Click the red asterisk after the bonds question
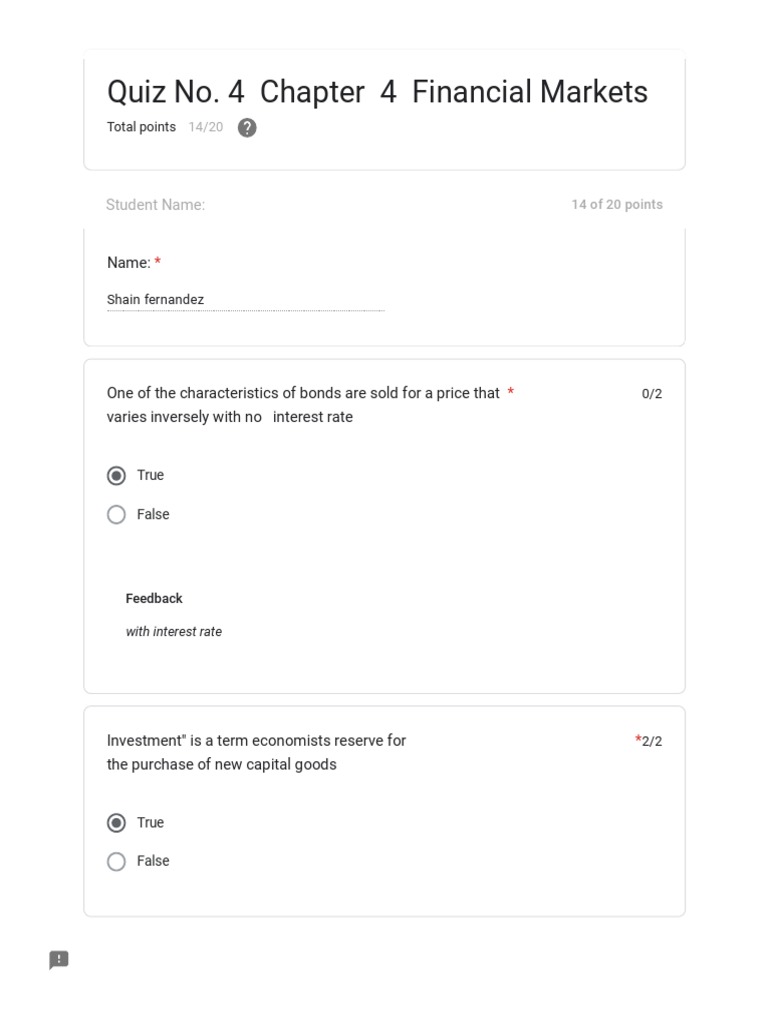The height and width of the screenshot is (1024, 768). 510,392
